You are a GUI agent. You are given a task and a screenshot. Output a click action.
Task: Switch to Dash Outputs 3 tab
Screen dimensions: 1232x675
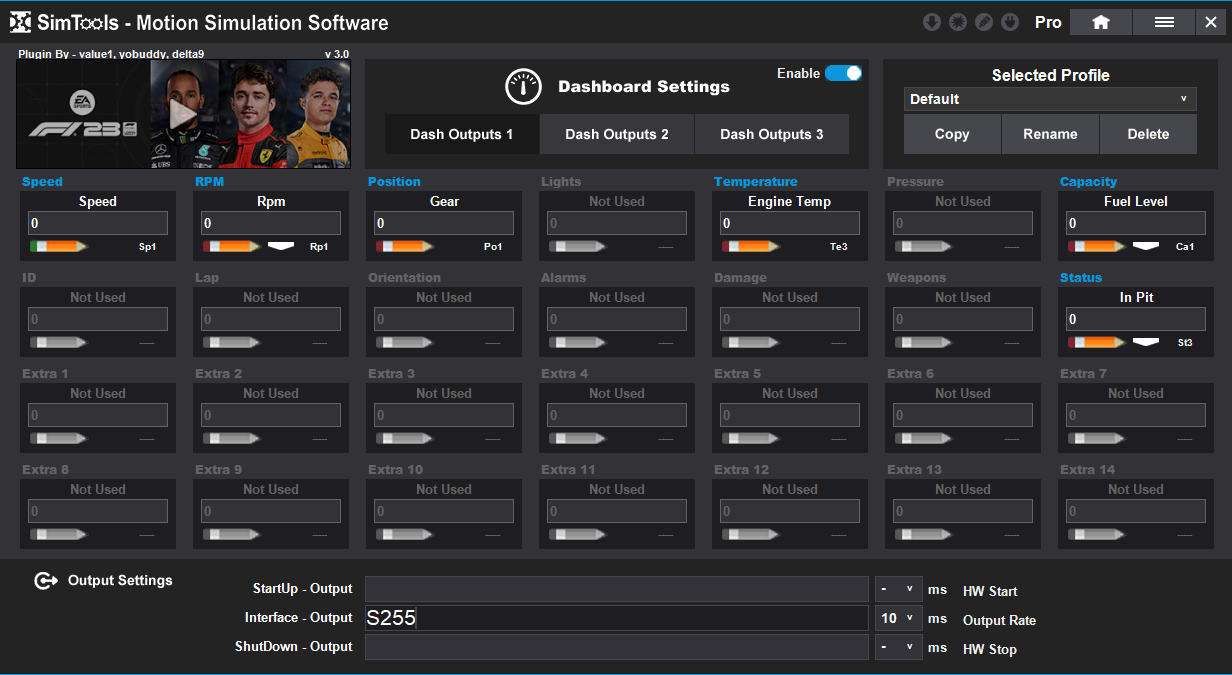point(771,134)
